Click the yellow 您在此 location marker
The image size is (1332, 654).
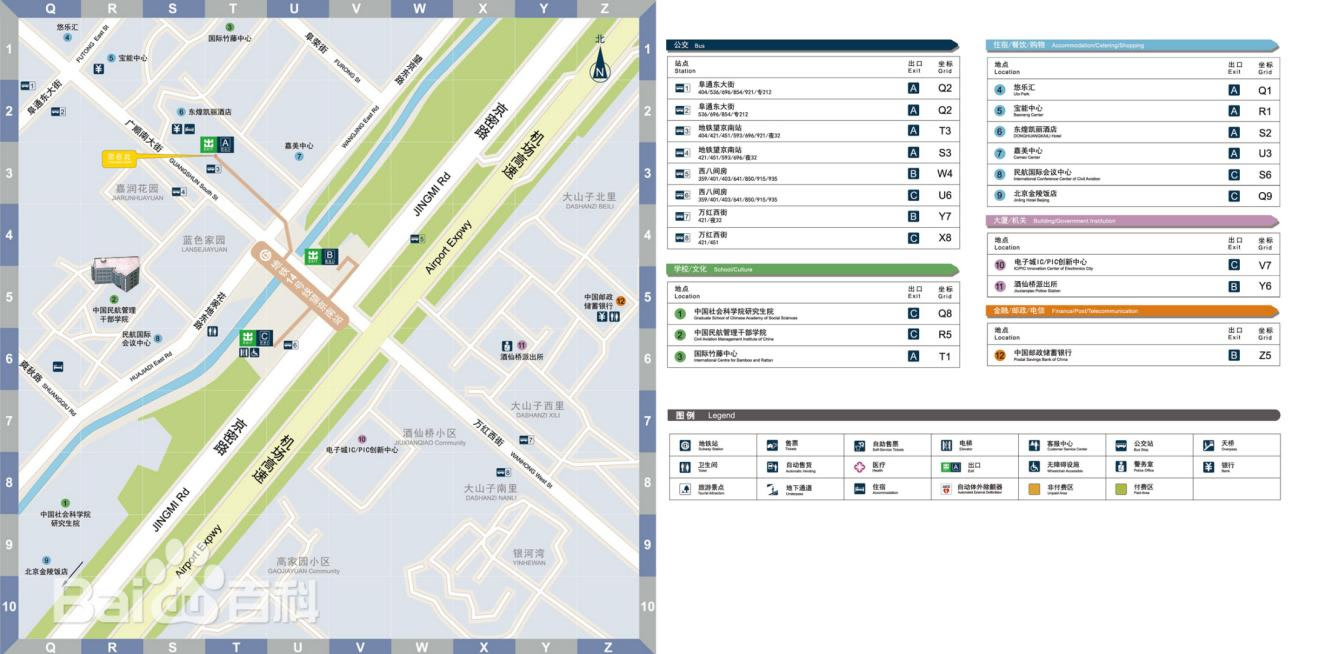121,158
